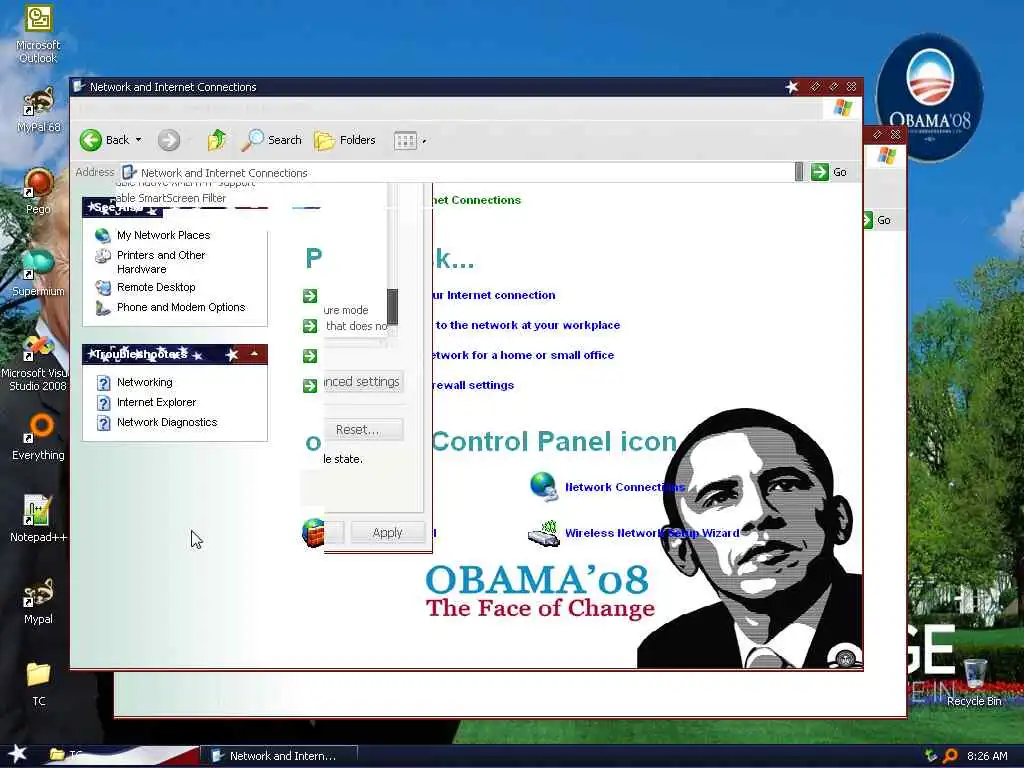Click the Internet Explorer help icon
1024x768 pixels.
point(103,403)
